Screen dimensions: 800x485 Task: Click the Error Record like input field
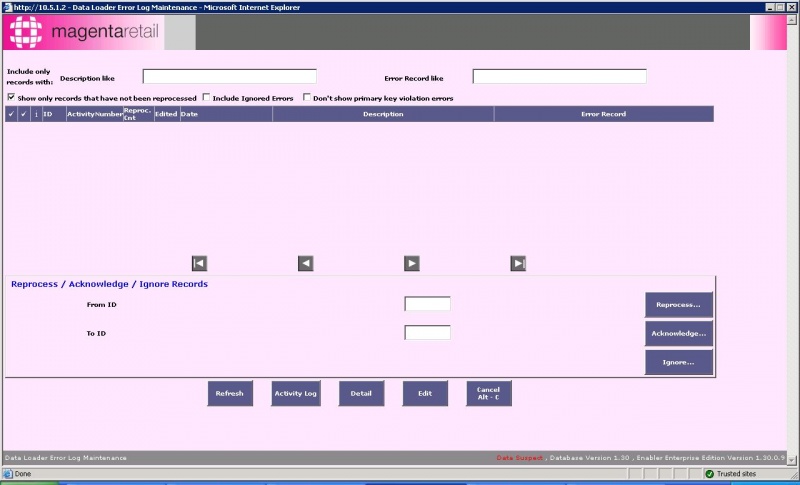[559, 76]
